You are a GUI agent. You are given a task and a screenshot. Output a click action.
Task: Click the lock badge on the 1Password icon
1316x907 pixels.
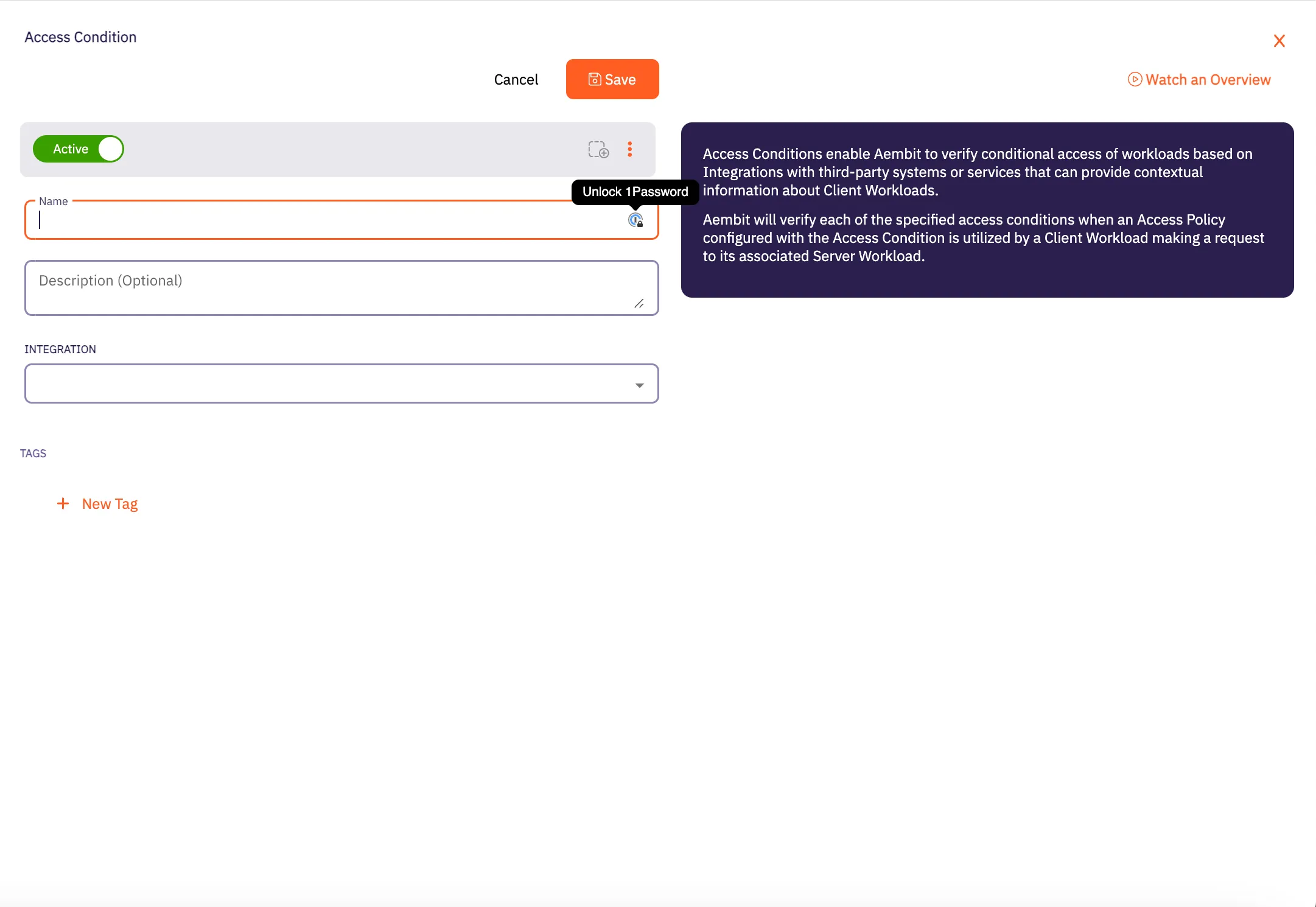tap(640, 224)
